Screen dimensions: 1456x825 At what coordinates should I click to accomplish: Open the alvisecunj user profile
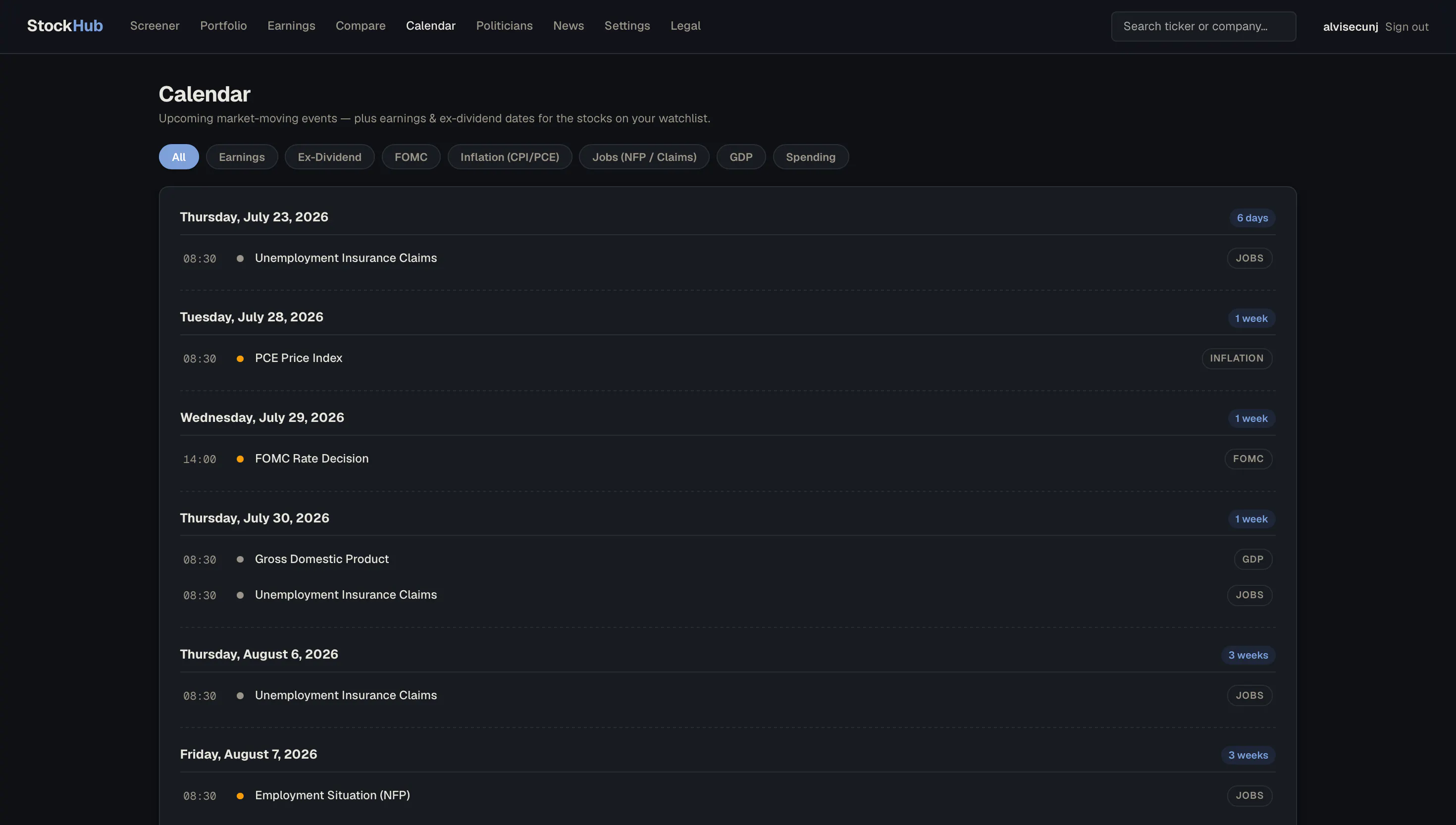point(1350,27)
